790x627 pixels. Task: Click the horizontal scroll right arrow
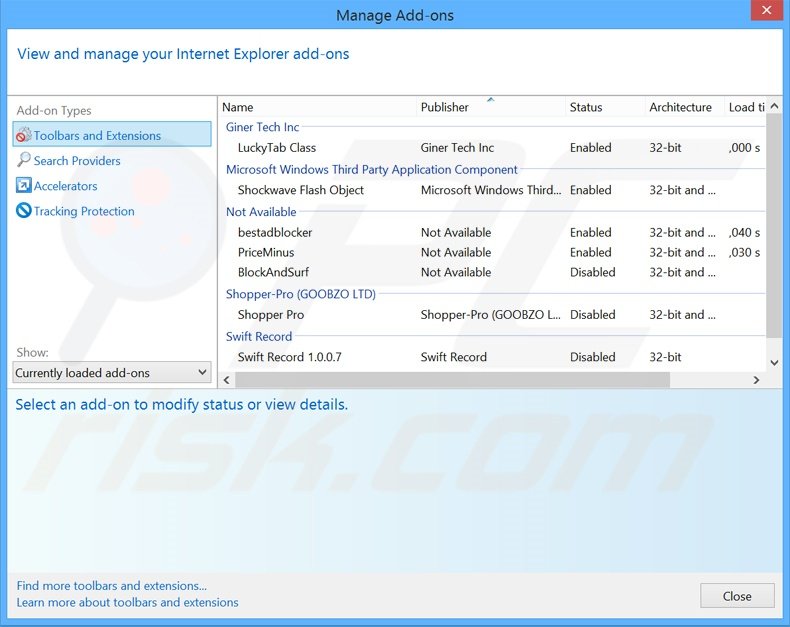[x=756, y=380]
